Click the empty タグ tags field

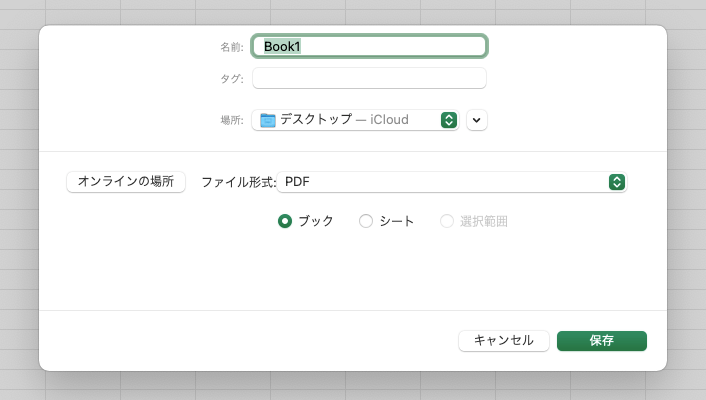click(x=369, y=78)
